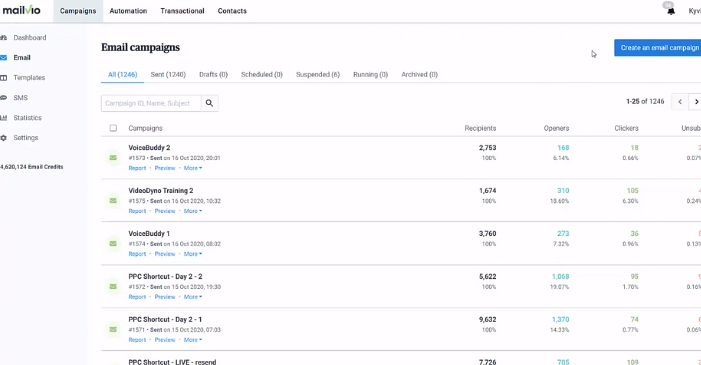The height and width of the screenshot is (365, 701).
Task: Open the Templates sidebar item
Action: tap(29, 78)
